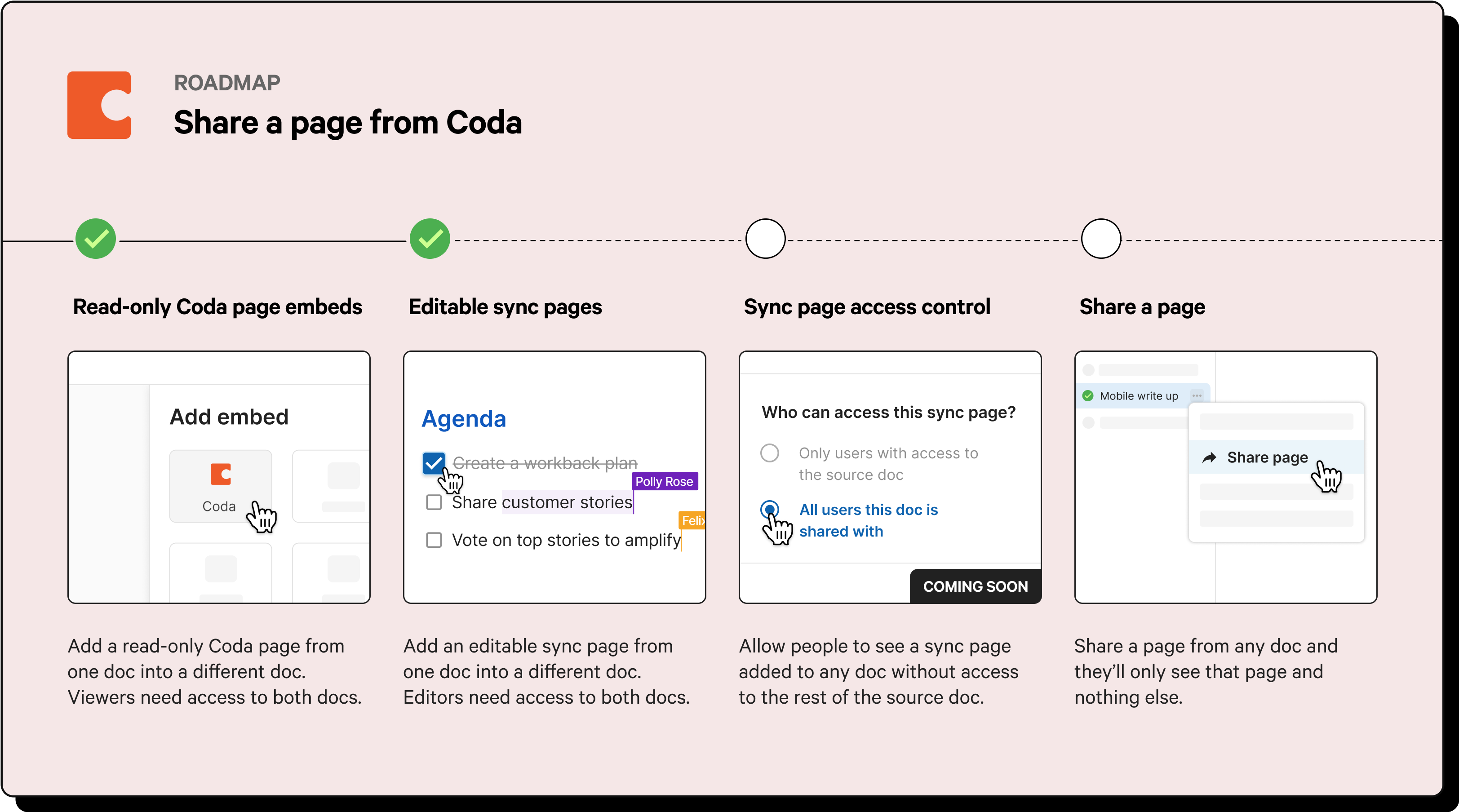Image resolution: width=1459 pixels, height=812 pixels.
Task: Uncheck the Create a workback plan checkbox
Action: 433,463
